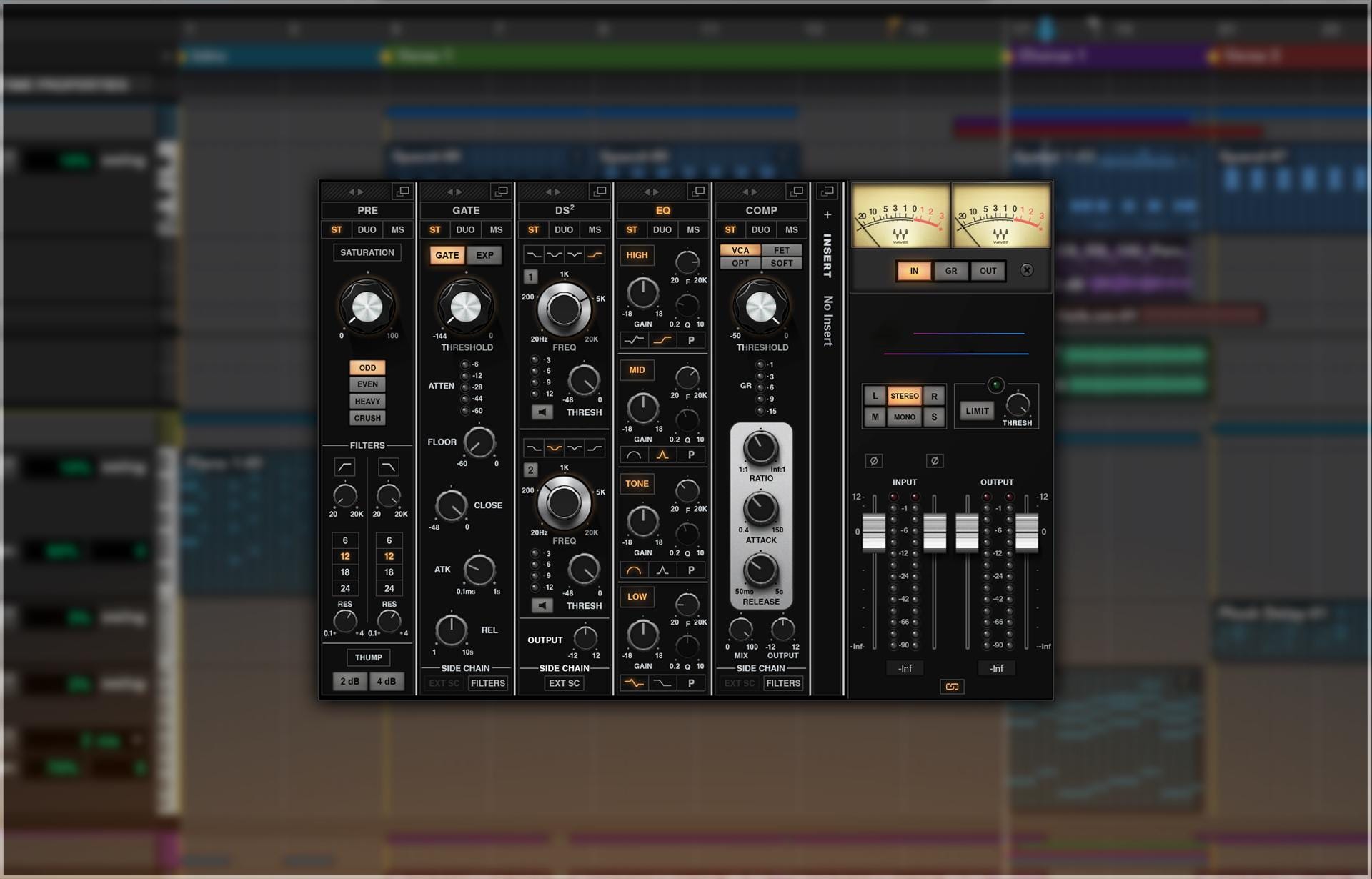Switch GATE module to MS mode
Viewport: 1372px width, 879px height.
[x=496, y=229]
